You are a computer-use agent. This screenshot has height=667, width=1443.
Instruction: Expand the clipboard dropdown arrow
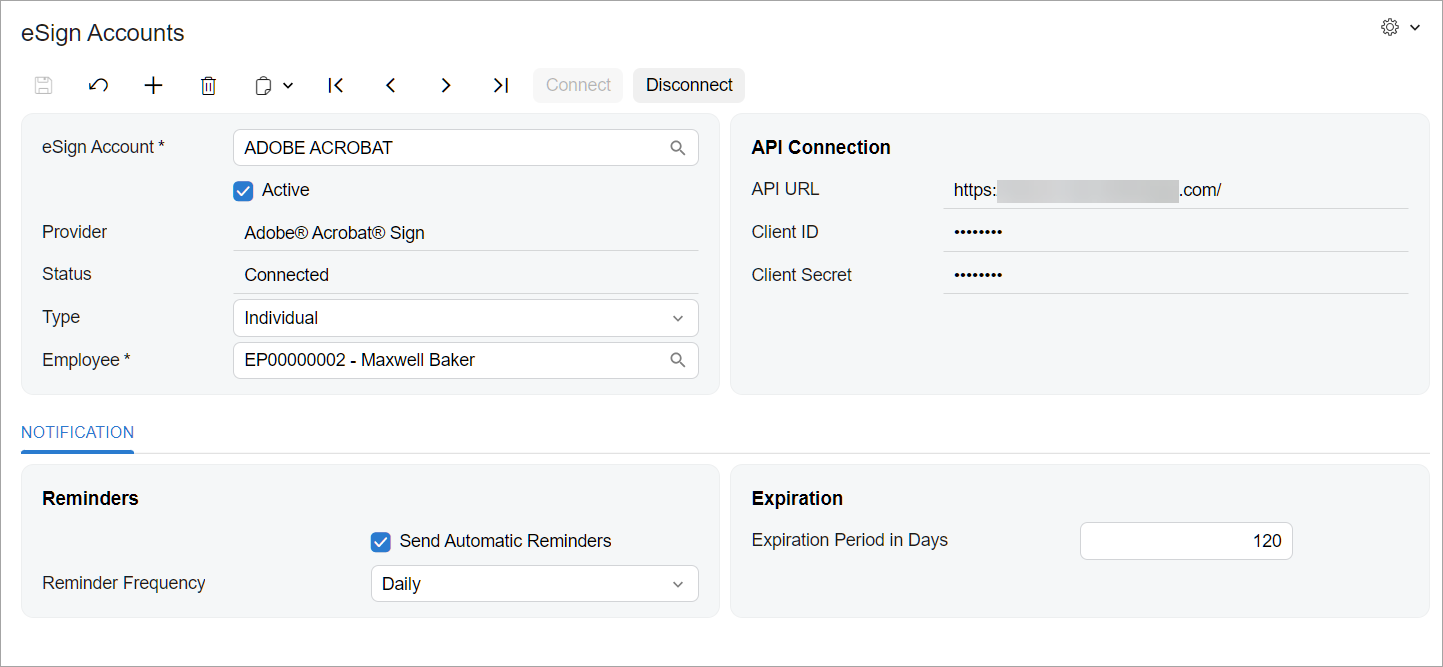click(x=288, y=85)
